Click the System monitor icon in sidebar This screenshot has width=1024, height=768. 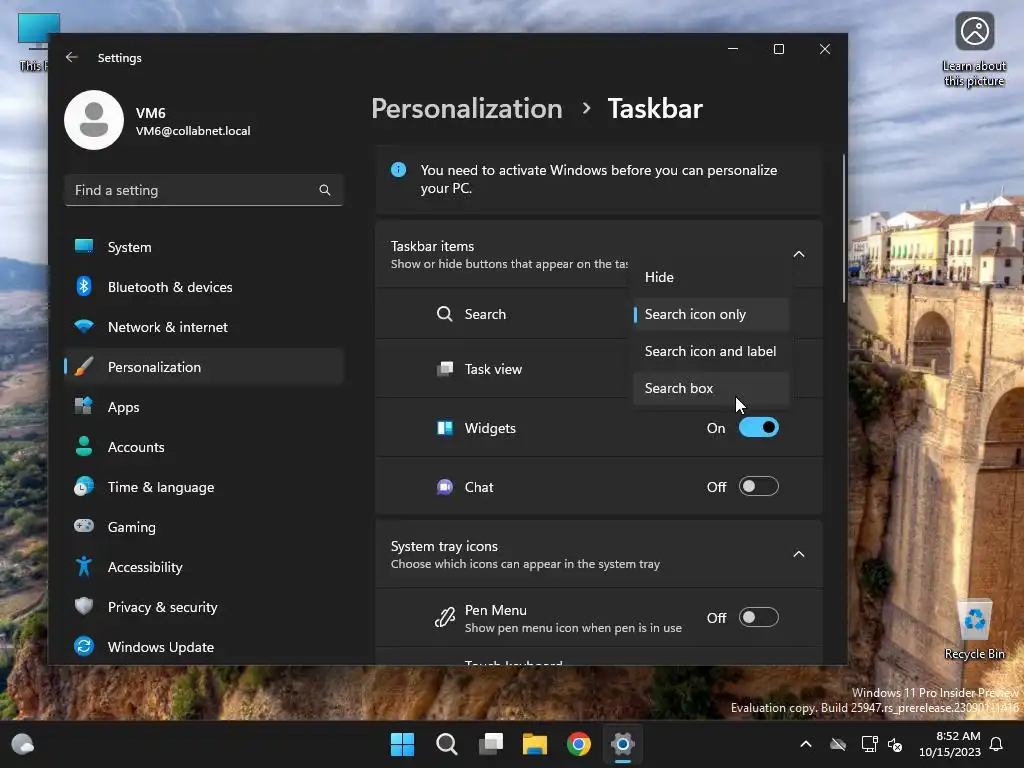point(84,246)
